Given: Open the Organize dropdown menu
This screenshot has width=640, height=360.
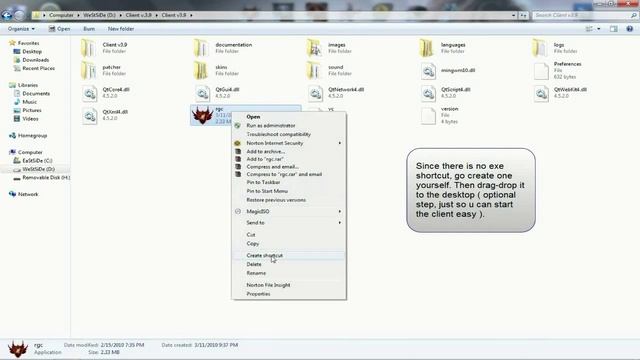Looking at the screenshot, I should (21, 29).
